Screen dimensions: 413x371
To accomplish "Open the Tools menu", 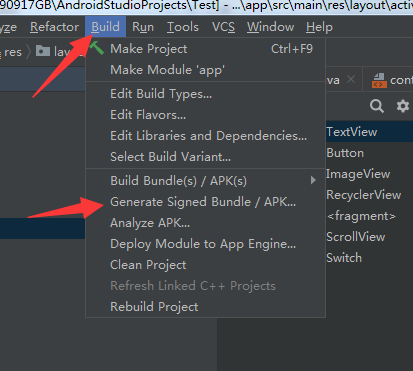I will click(183, 27).
